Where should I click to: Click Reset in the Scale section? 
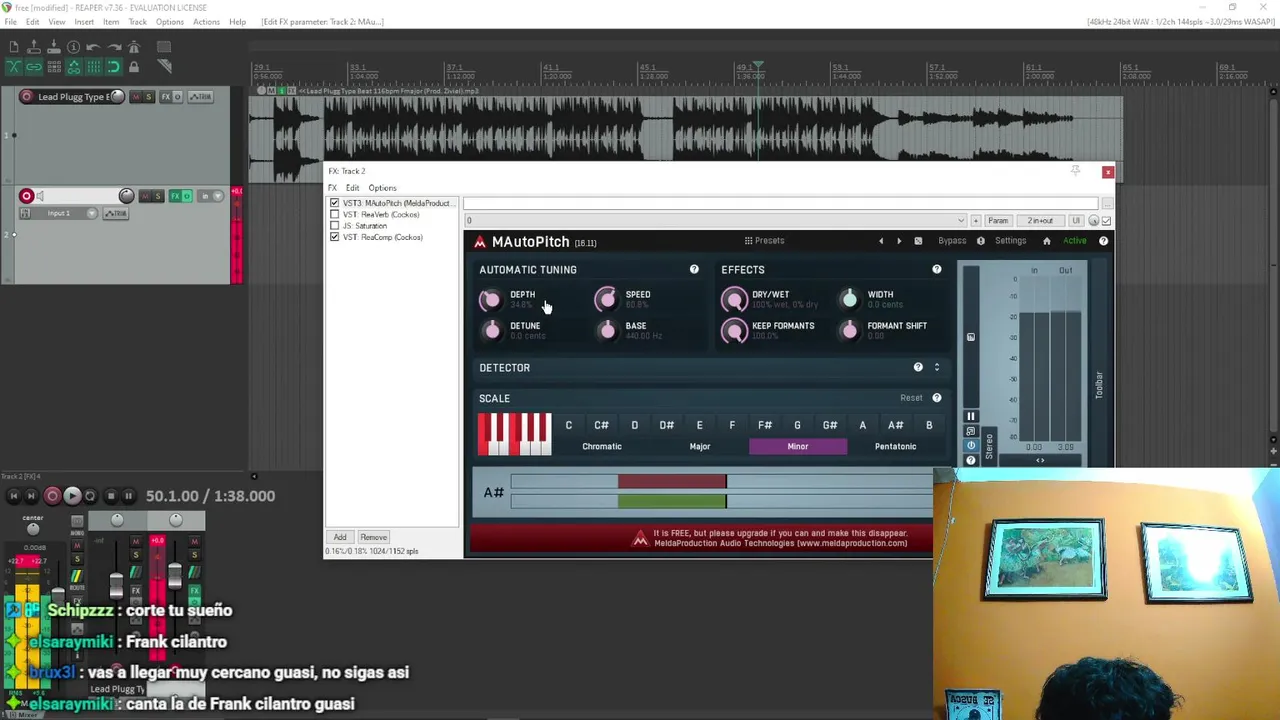(x=911, y=398)
